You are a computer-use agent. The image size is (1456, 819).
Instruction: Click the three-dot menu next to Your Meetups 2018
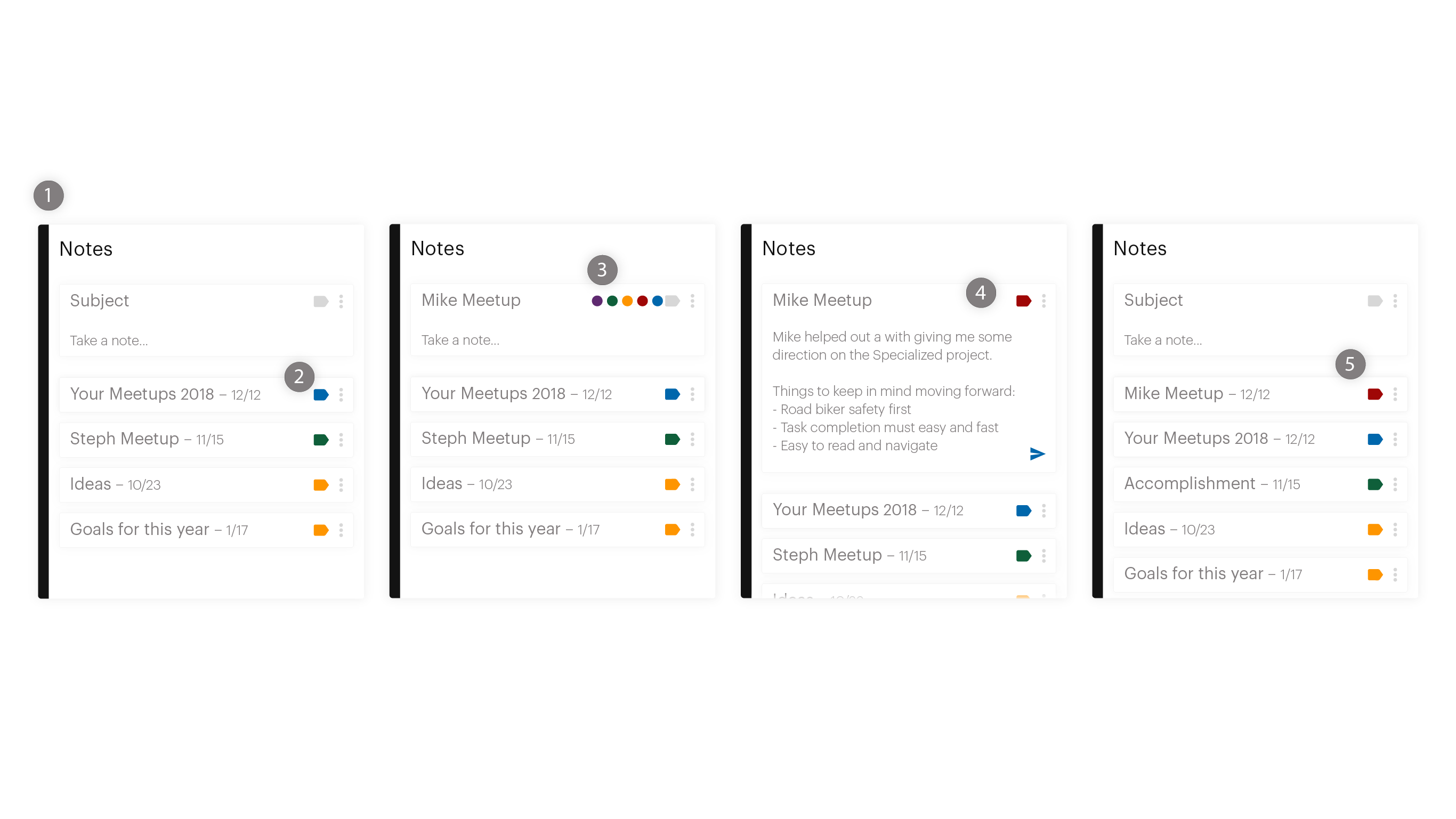[x=344, y=393]
